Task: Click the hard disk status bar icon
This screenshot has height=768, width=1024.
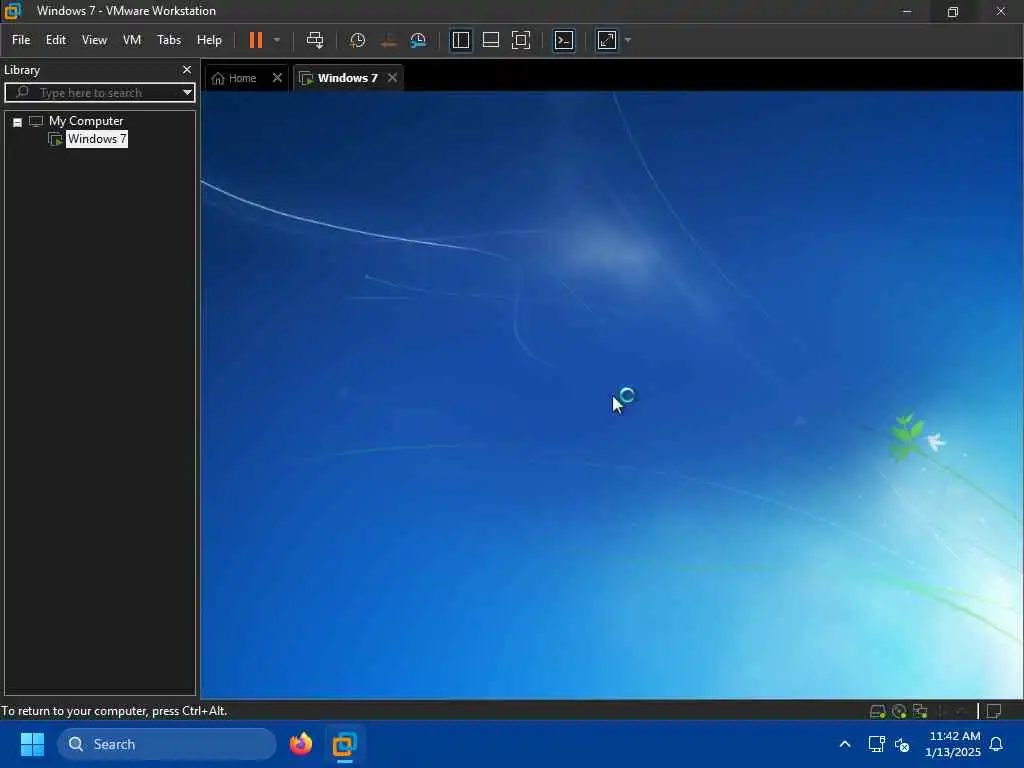Action: [x=878, y=711]
